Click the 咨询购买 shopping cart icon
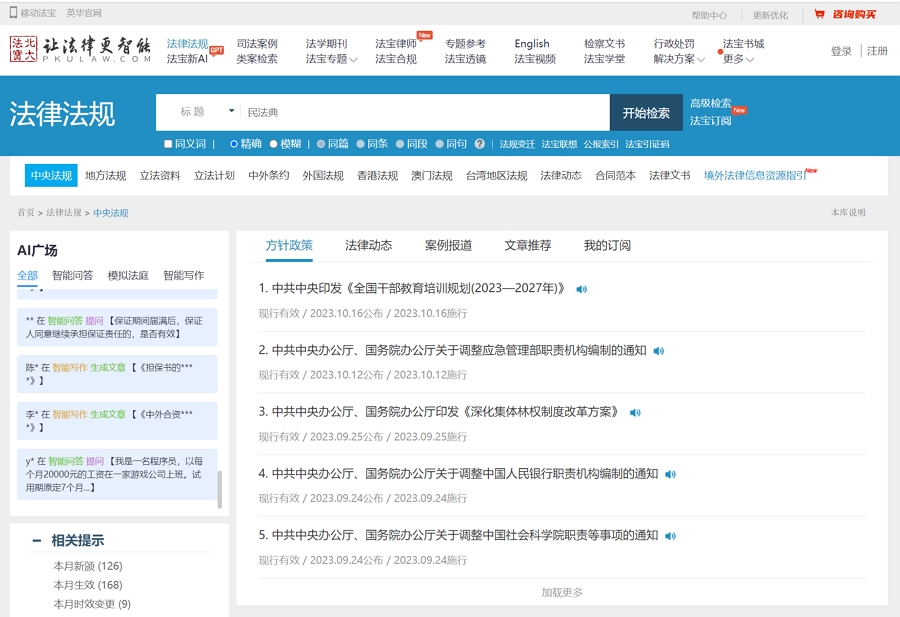900x617 pixels. click(819, 14)
